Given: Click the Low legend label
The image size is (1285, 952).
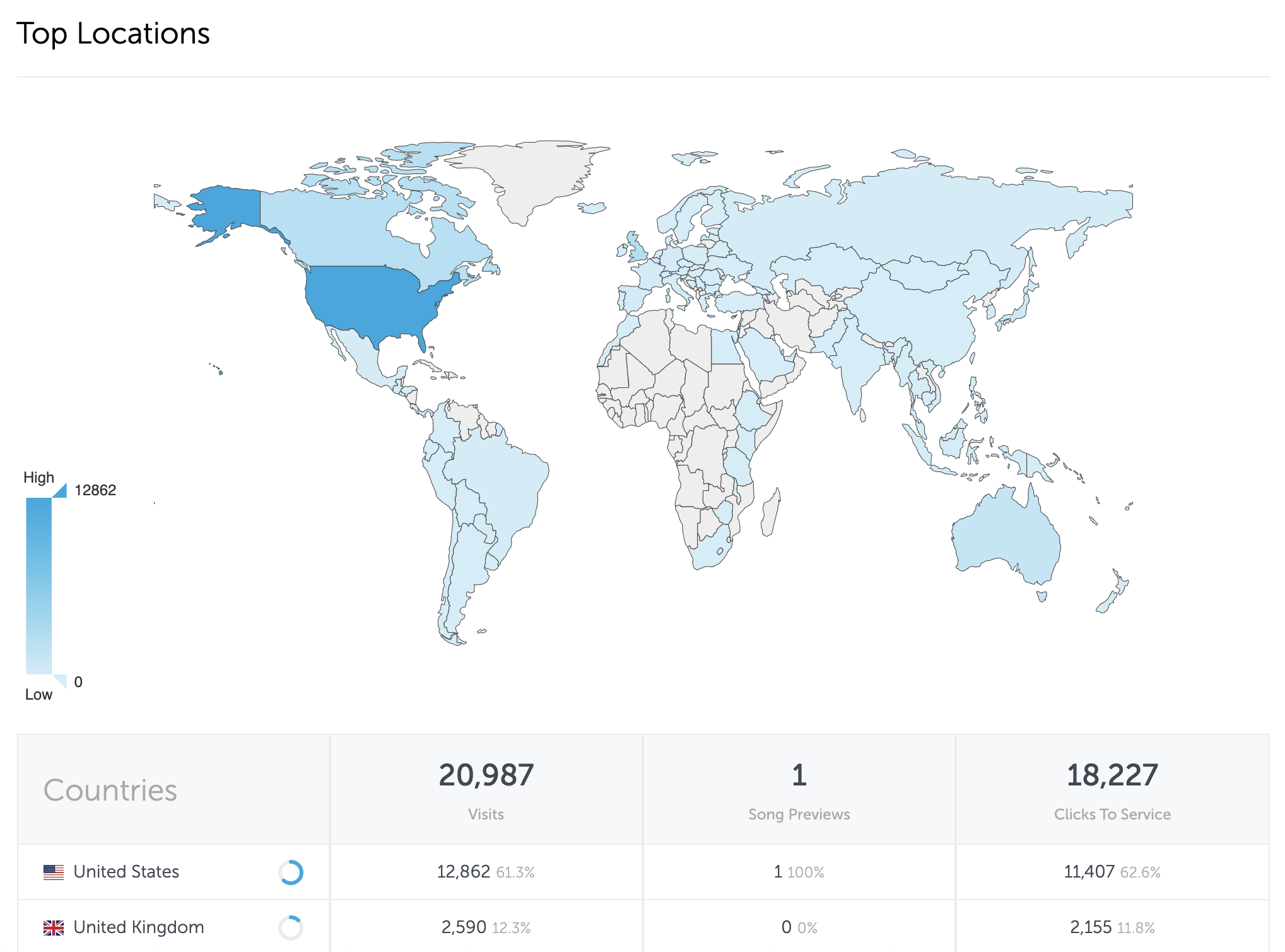Looking at the screenshot, I should (38, 695).
